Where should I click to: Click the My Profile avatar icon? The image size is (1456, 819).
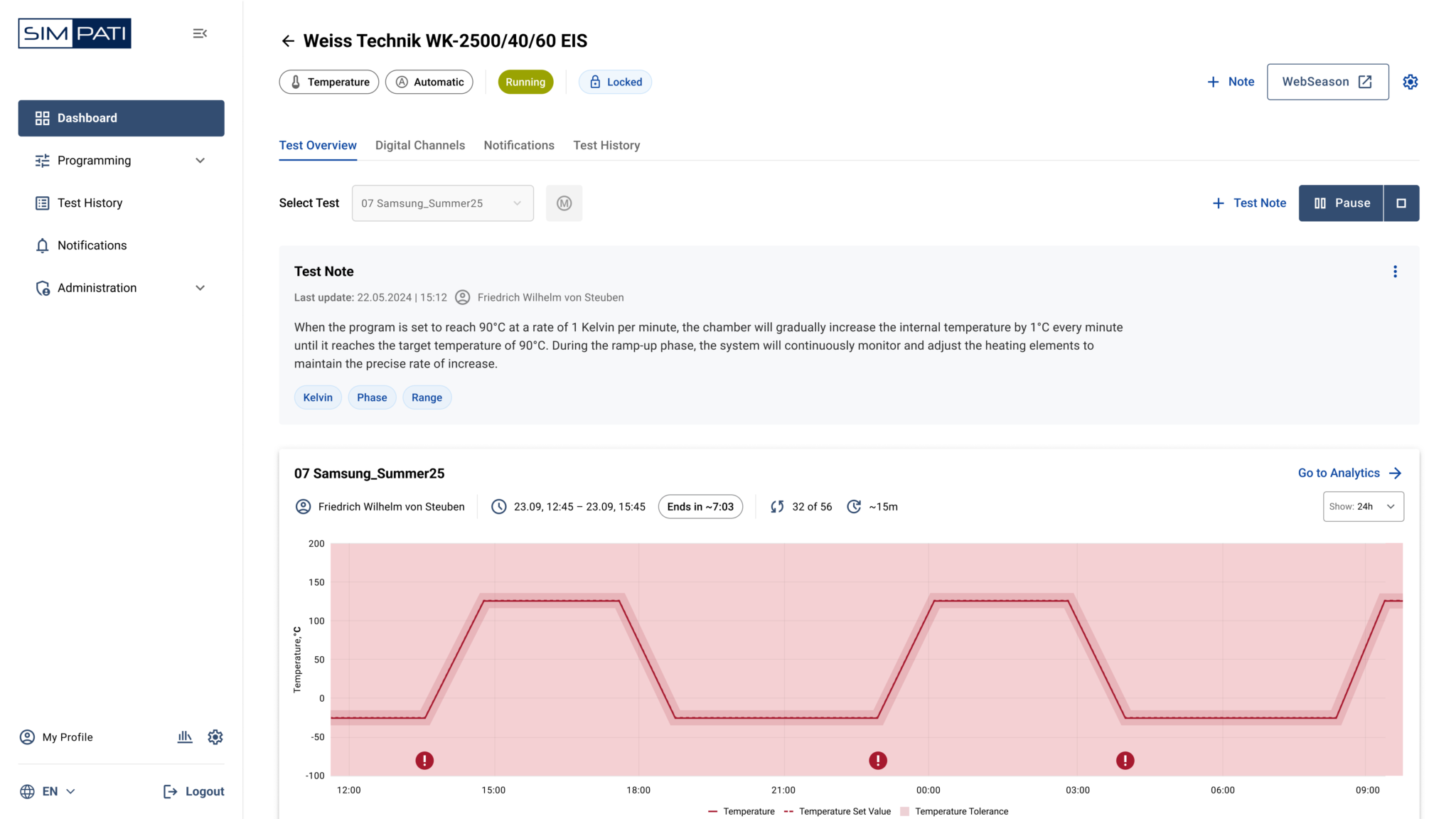click(27, 737)
